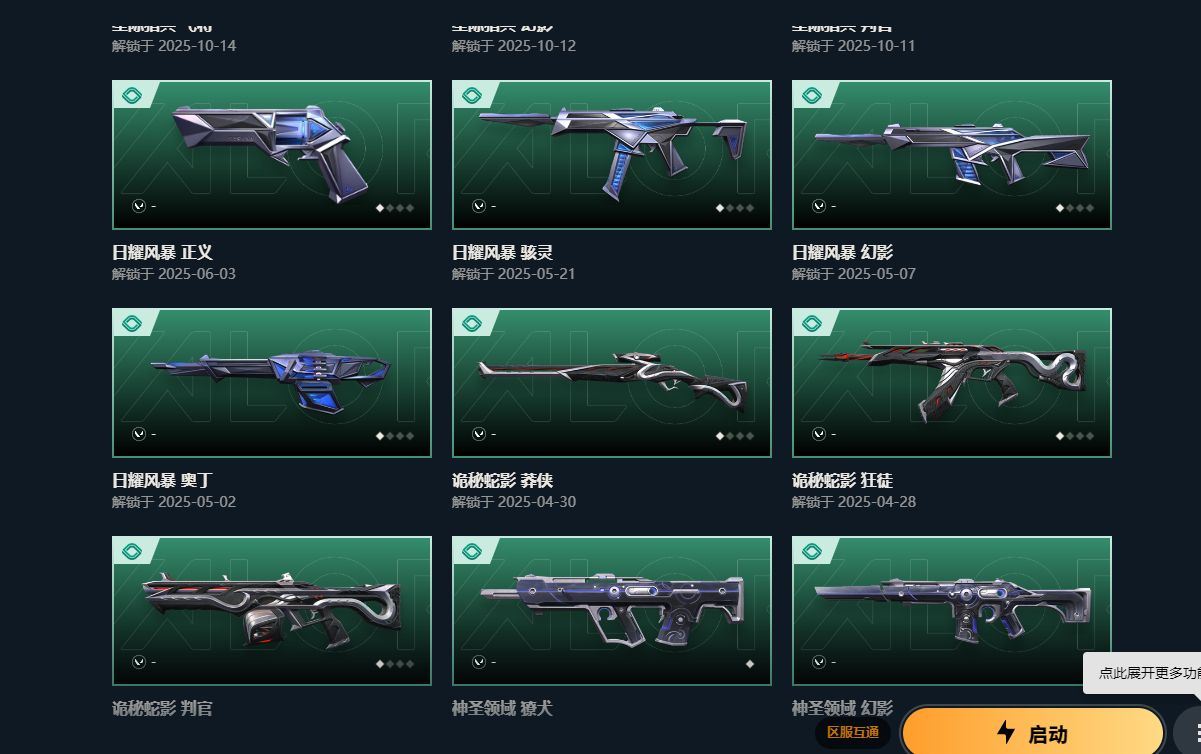Click the 区服互通 badge

click(x=853, y=733)
